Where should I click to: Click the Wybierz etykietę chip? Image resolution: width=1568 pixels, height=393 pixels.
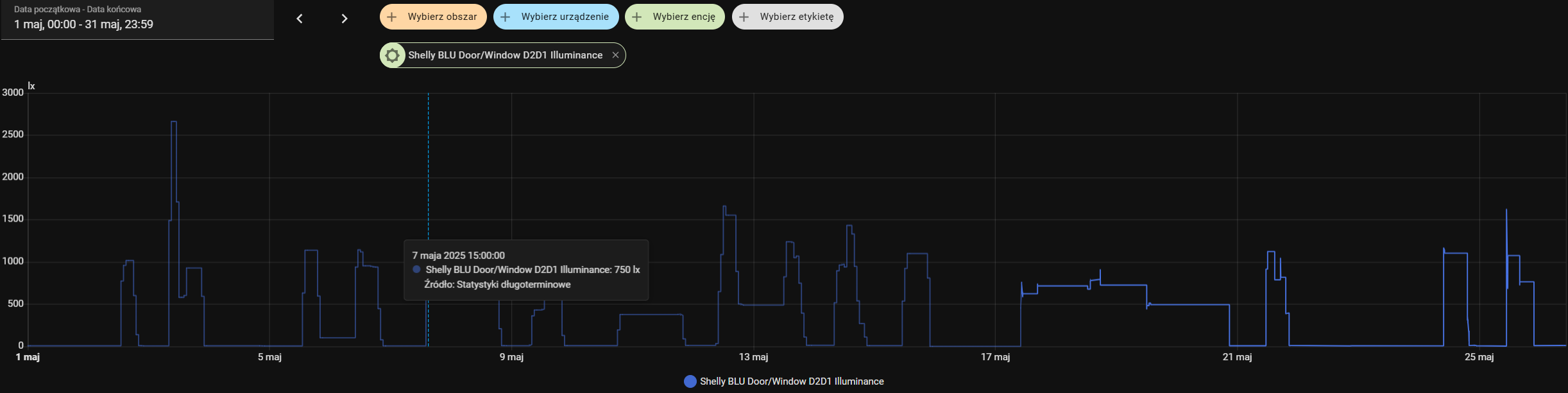tap(787, 17)
